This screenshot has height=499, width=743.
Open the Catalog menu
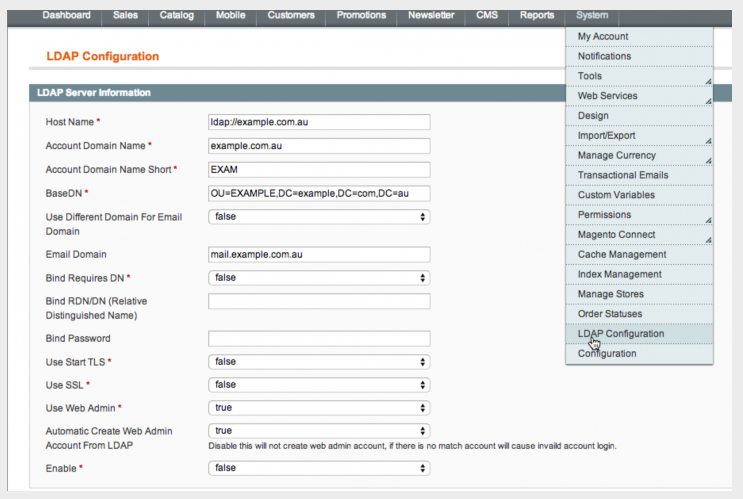(176, 15)
